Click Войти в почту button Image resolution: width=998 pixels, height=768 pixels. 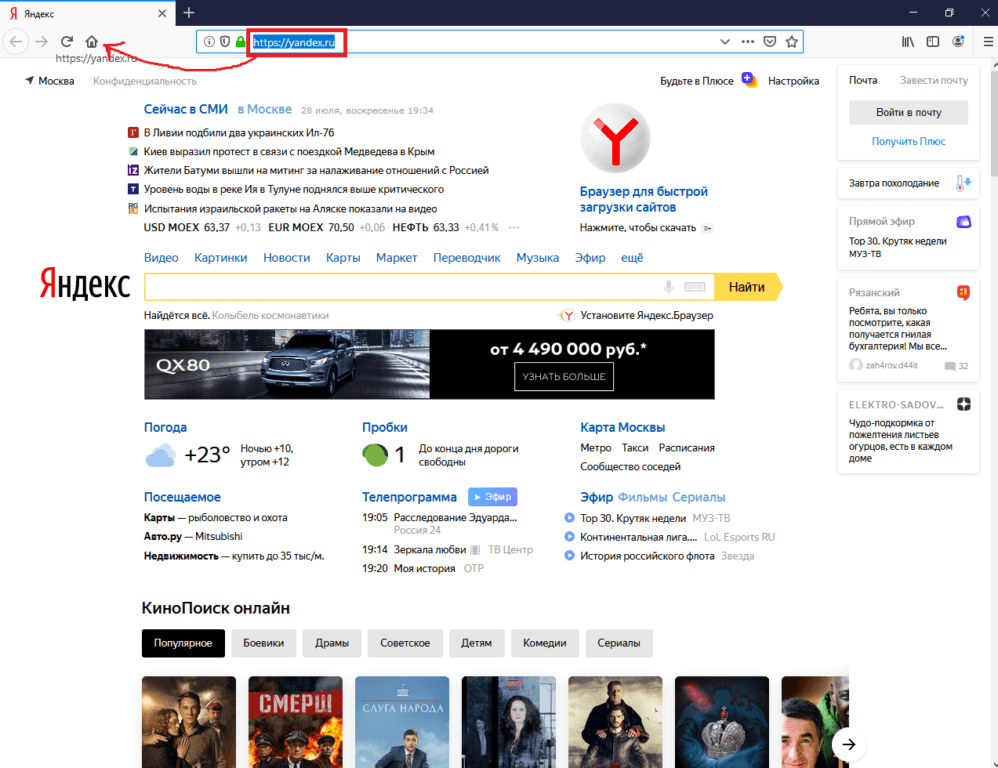(908, 113)
